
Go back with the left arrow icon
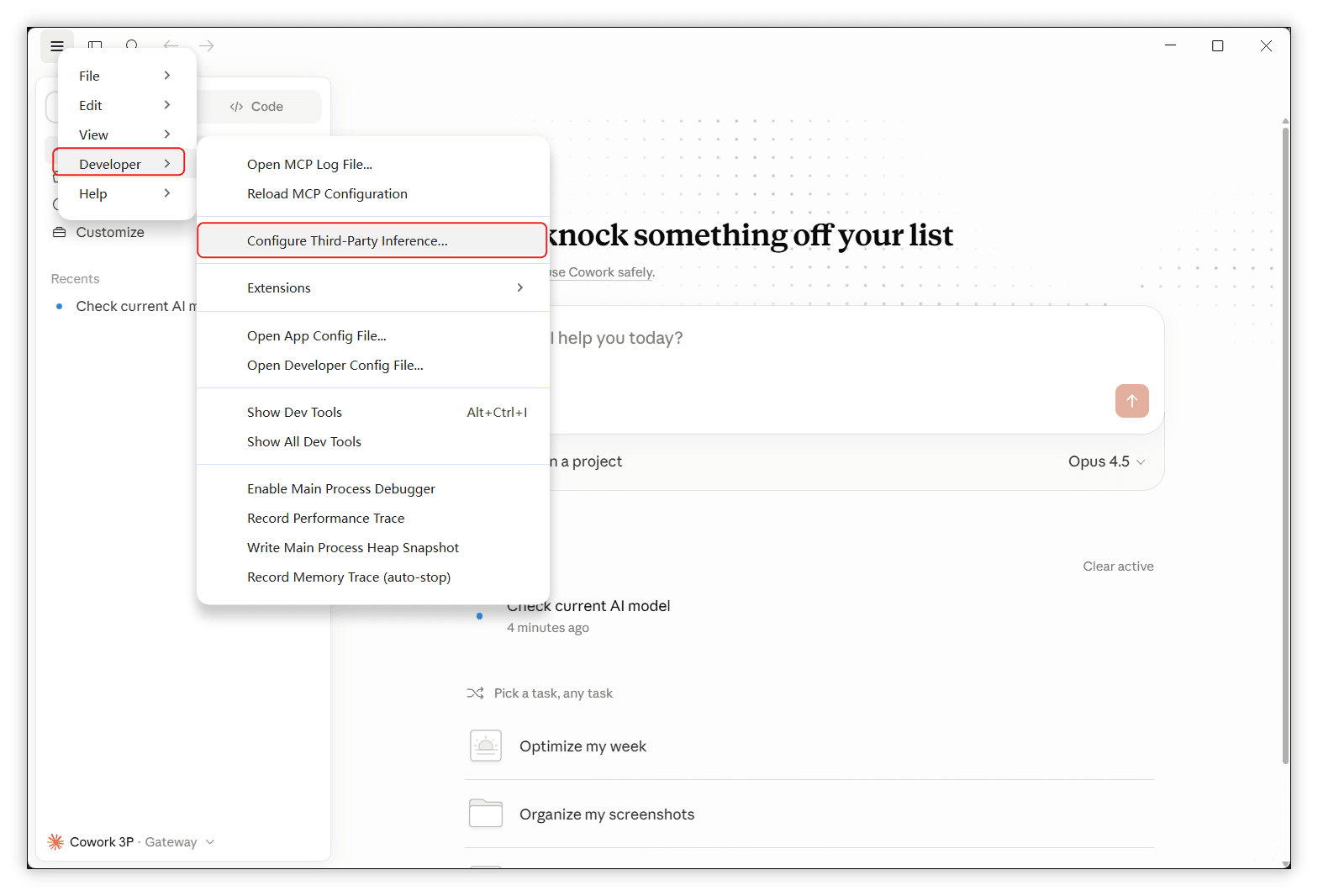171,45
